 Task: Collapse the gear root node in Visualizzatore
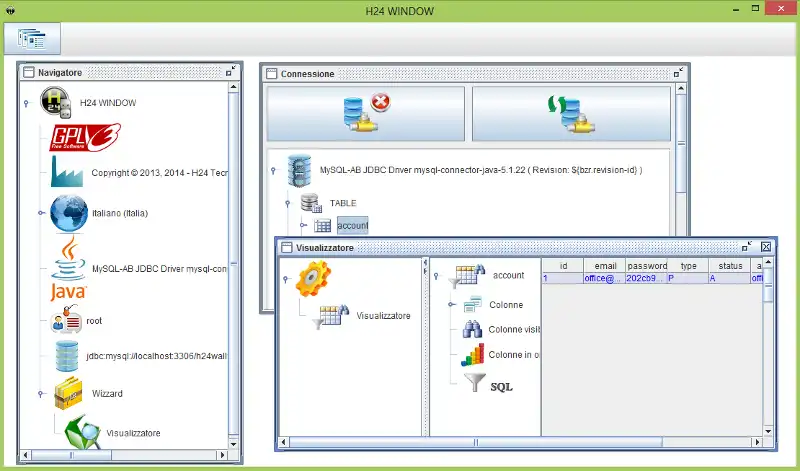click(286, 279)
